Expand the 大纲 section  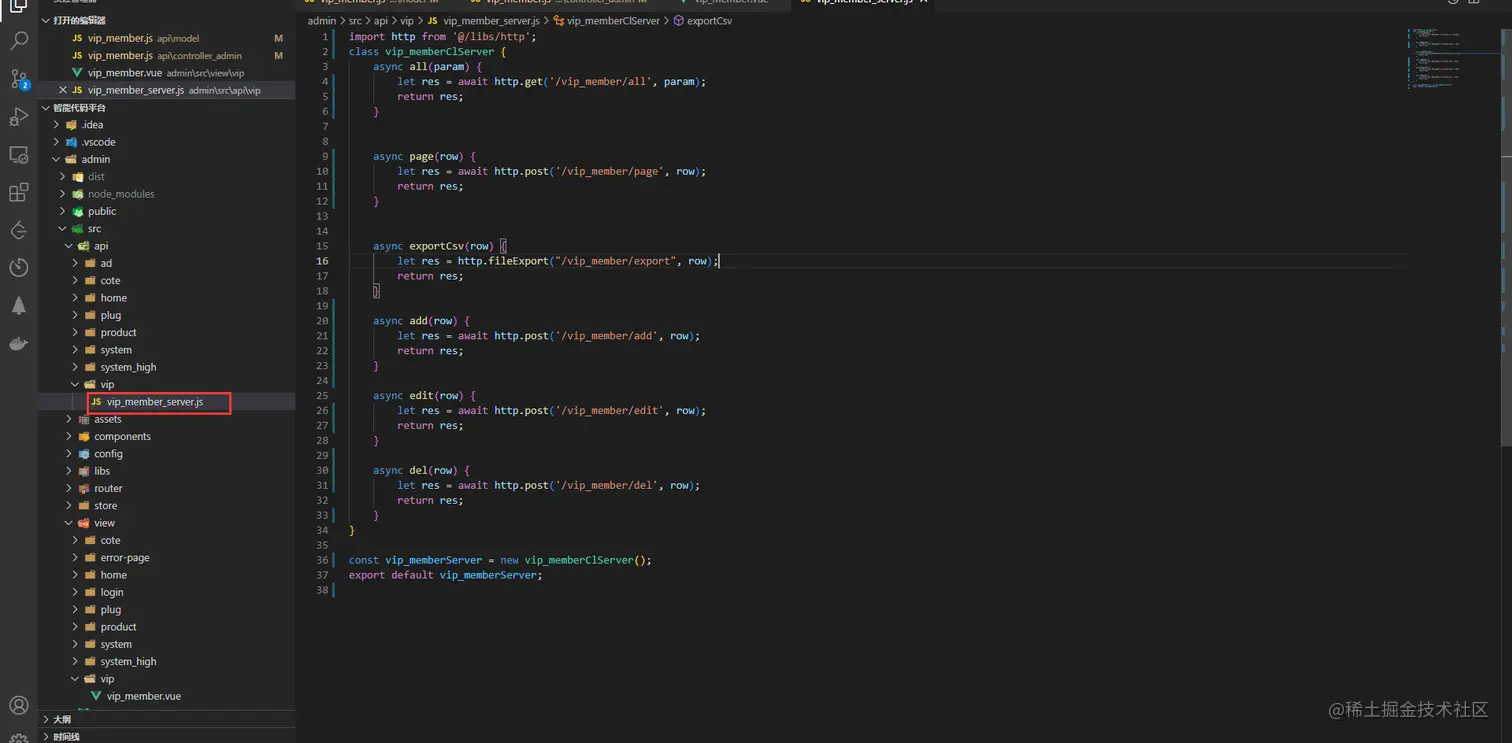tap(46, 720)
